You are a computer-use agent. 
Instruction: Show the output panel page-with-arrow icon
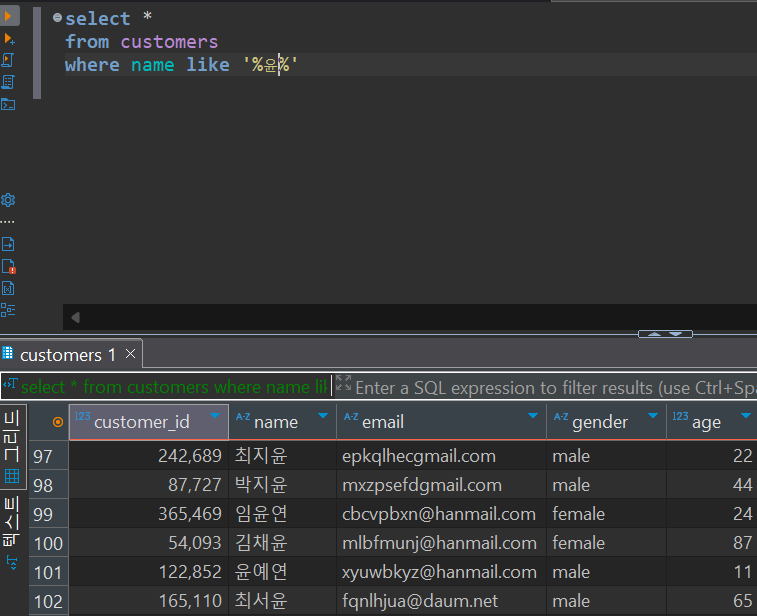click(8, 244)
